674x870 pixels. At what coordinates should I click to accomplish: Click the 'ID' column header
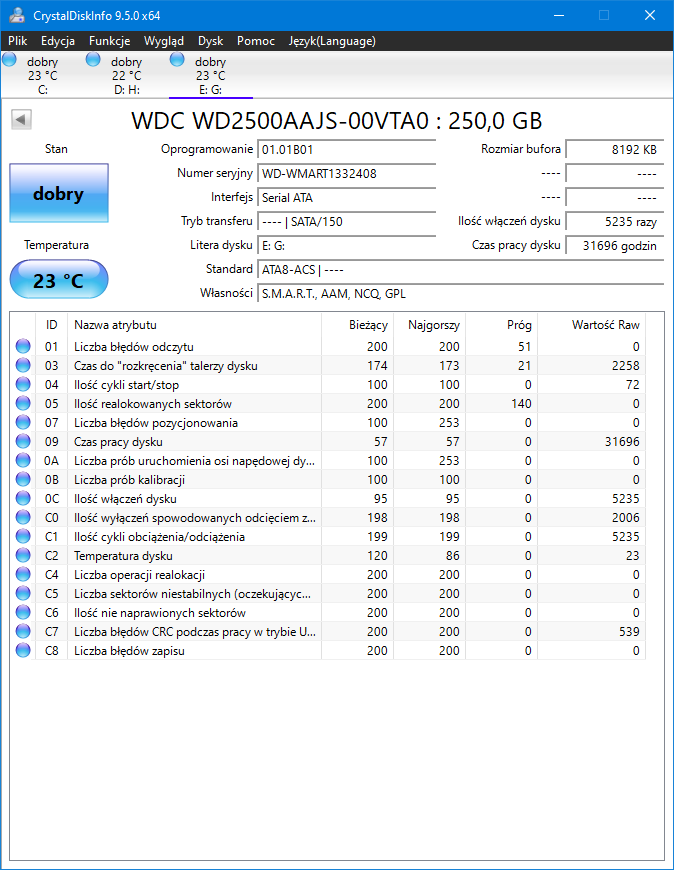tap(52, 325)
